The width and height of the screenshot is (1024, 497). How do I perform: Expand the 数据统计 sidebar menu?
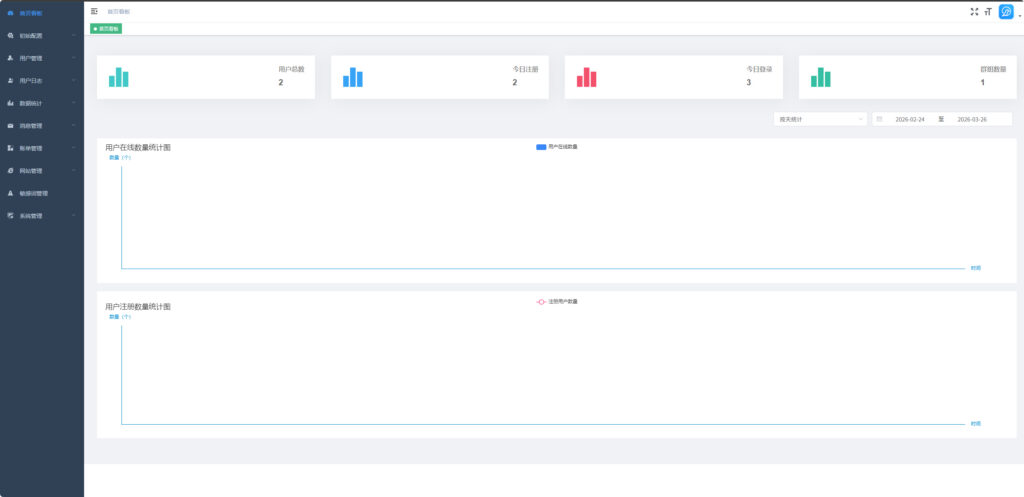click(x=41, y=103)
